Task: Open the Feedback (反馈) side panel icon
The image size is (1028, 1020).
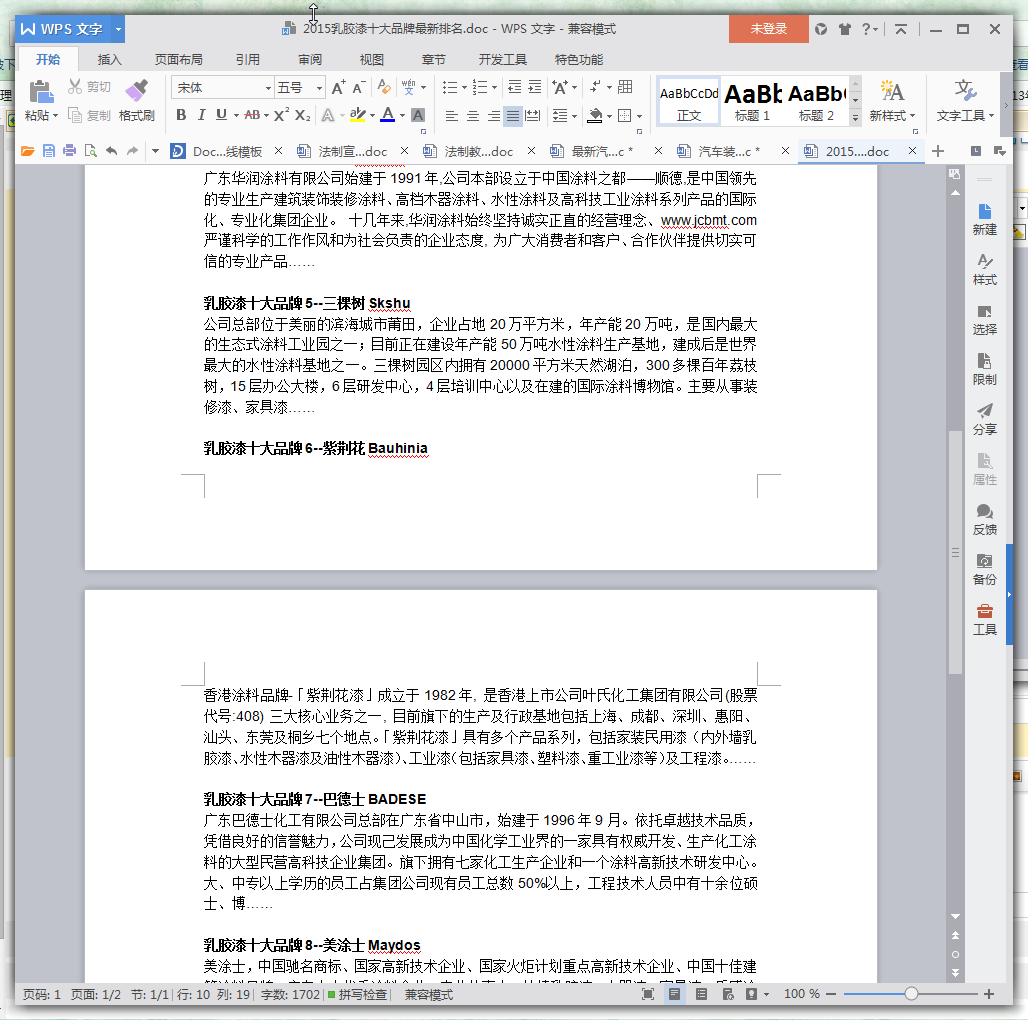Action: (985, 511)
